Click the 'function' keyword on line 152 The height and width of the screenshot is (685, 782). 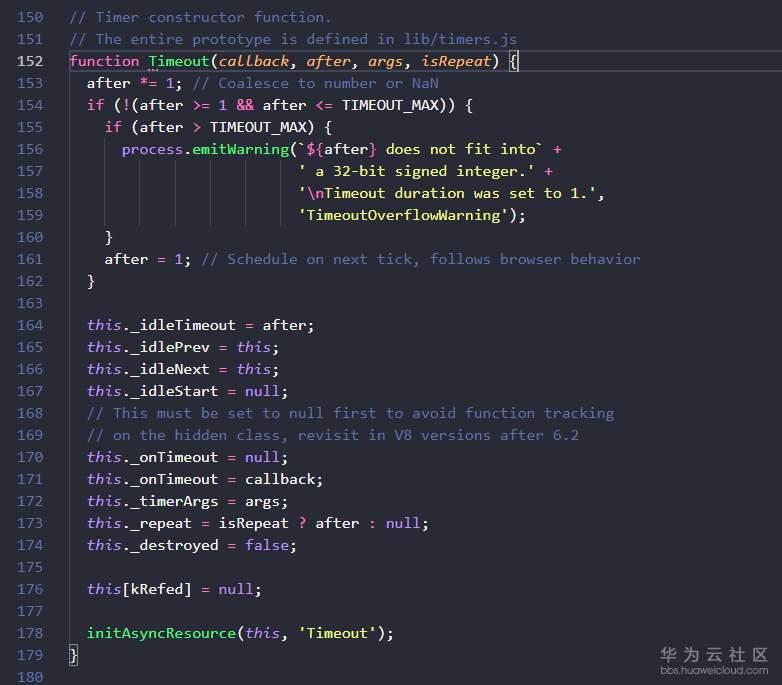coord(104,61)
